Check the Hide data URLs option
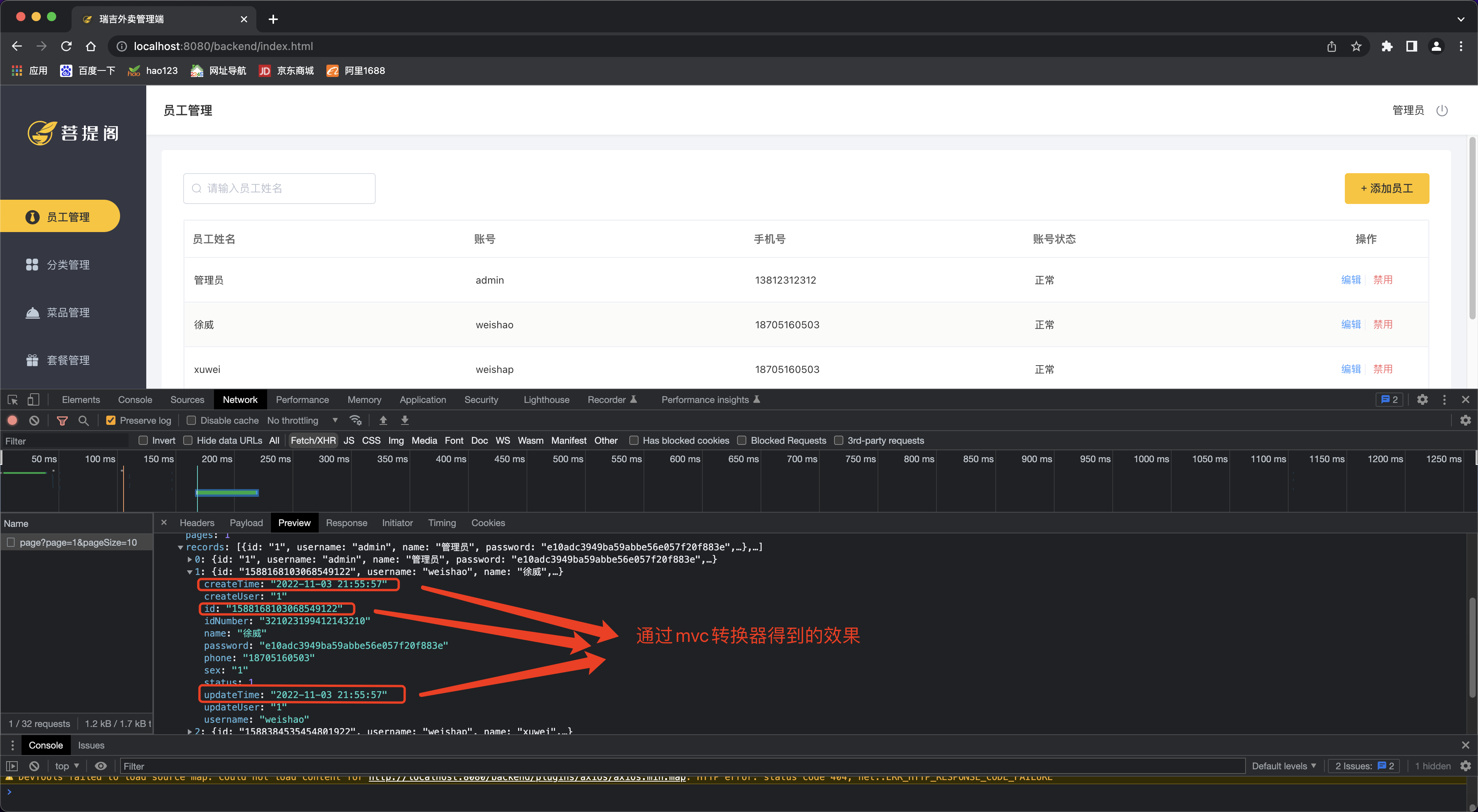 pos(187,441)
